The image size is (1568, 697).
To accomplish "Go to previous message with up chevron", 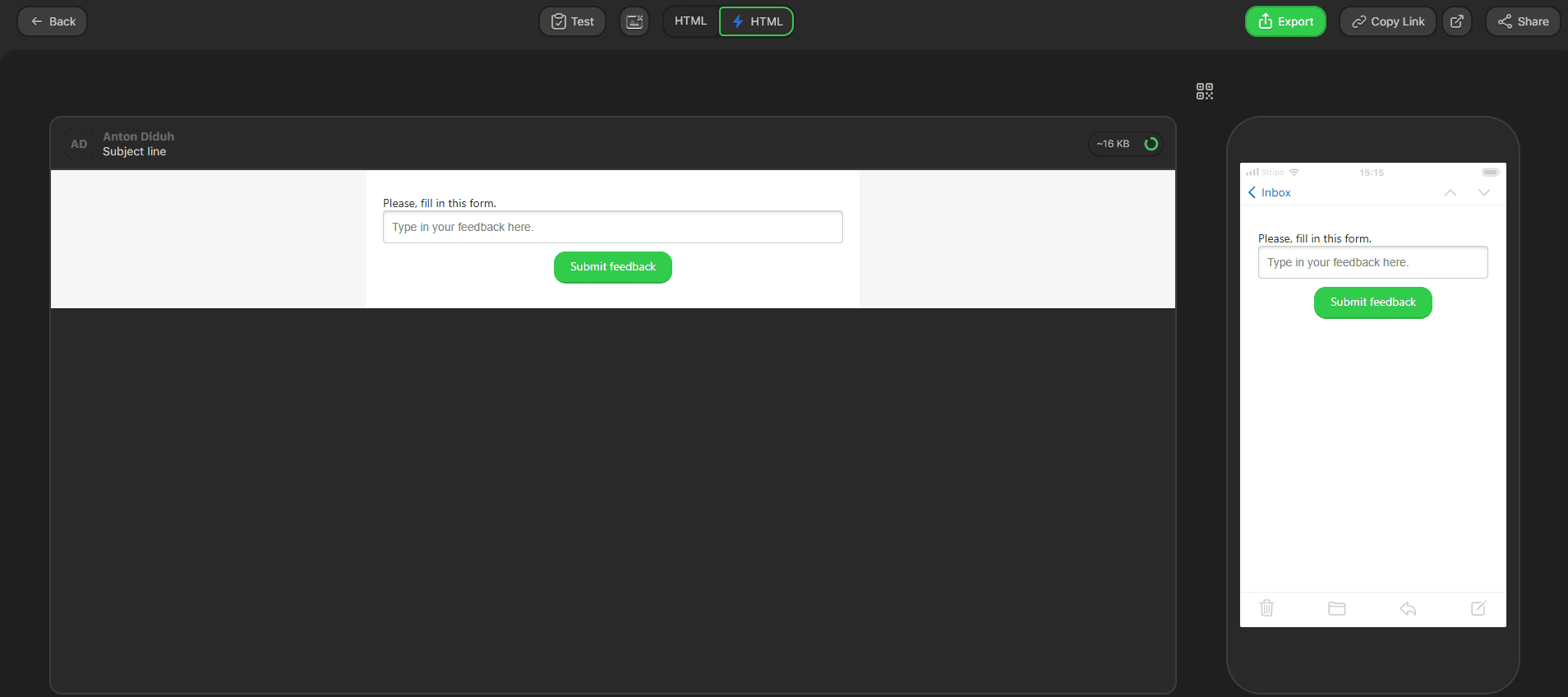I will click(1450, 192).
